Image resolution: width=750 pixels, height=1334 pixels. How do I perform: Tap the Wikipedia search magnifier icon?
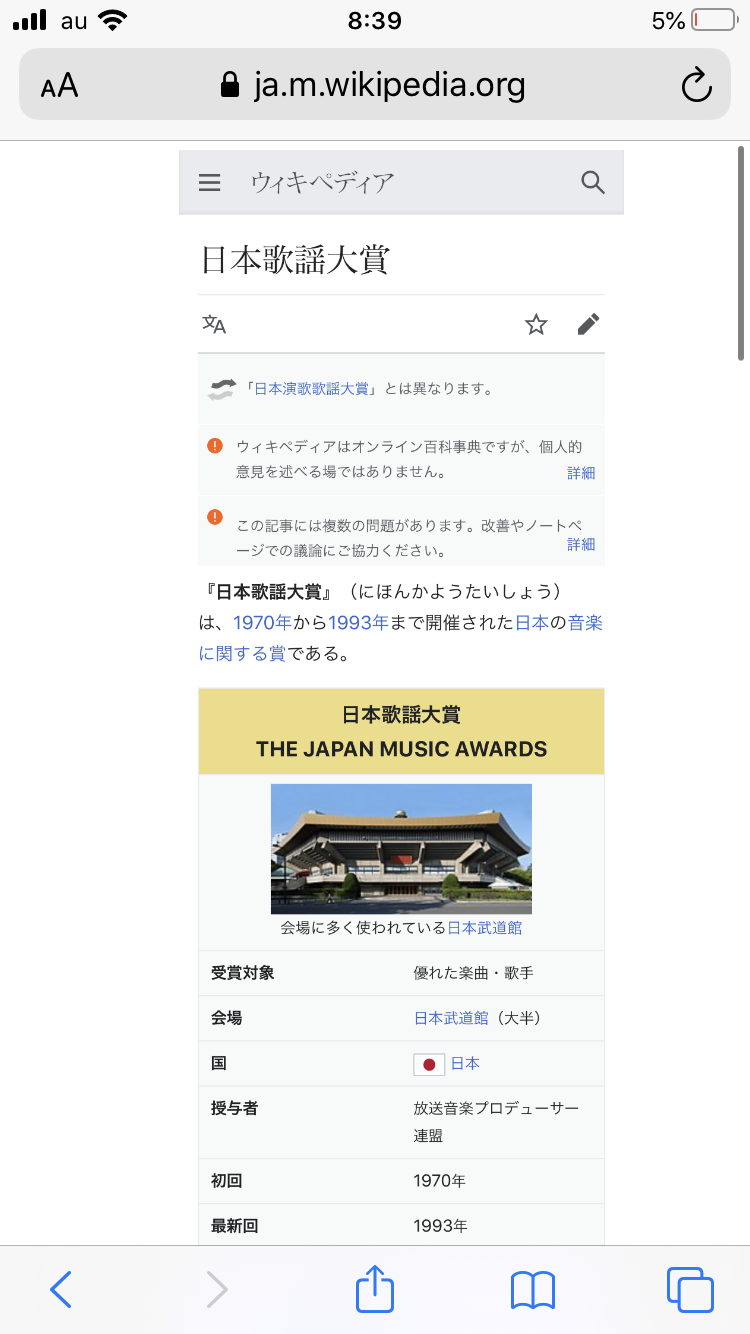click(593, 182)
